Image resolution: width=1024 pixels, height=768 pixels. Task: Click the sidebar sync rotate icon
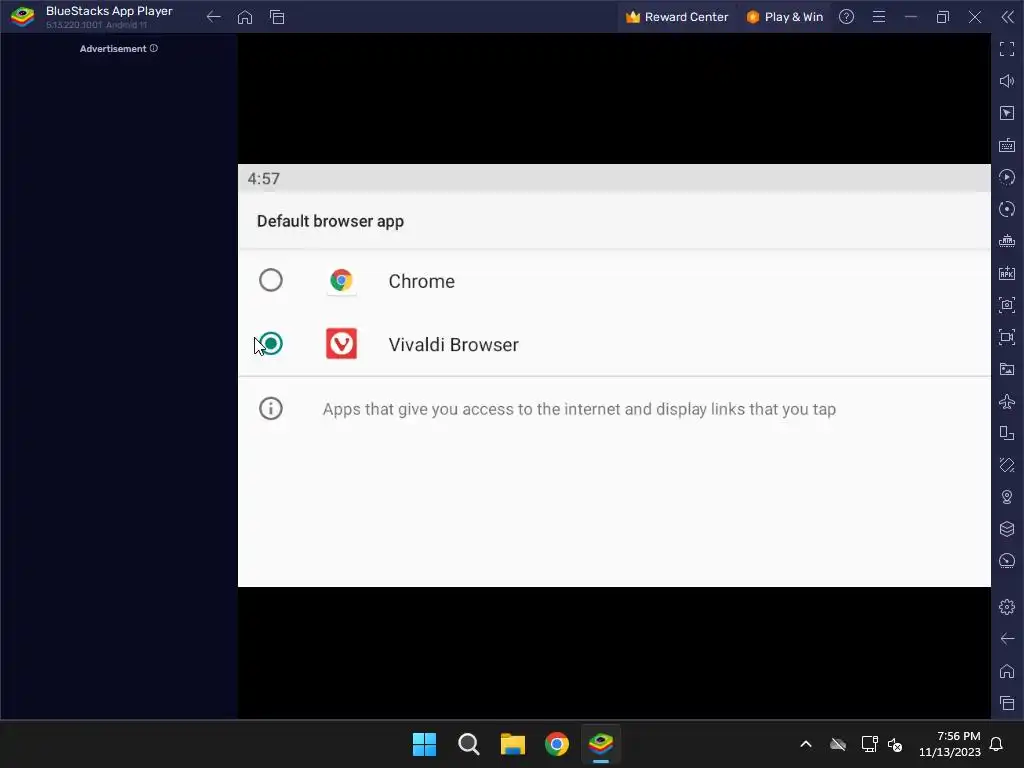(1007, 209)
